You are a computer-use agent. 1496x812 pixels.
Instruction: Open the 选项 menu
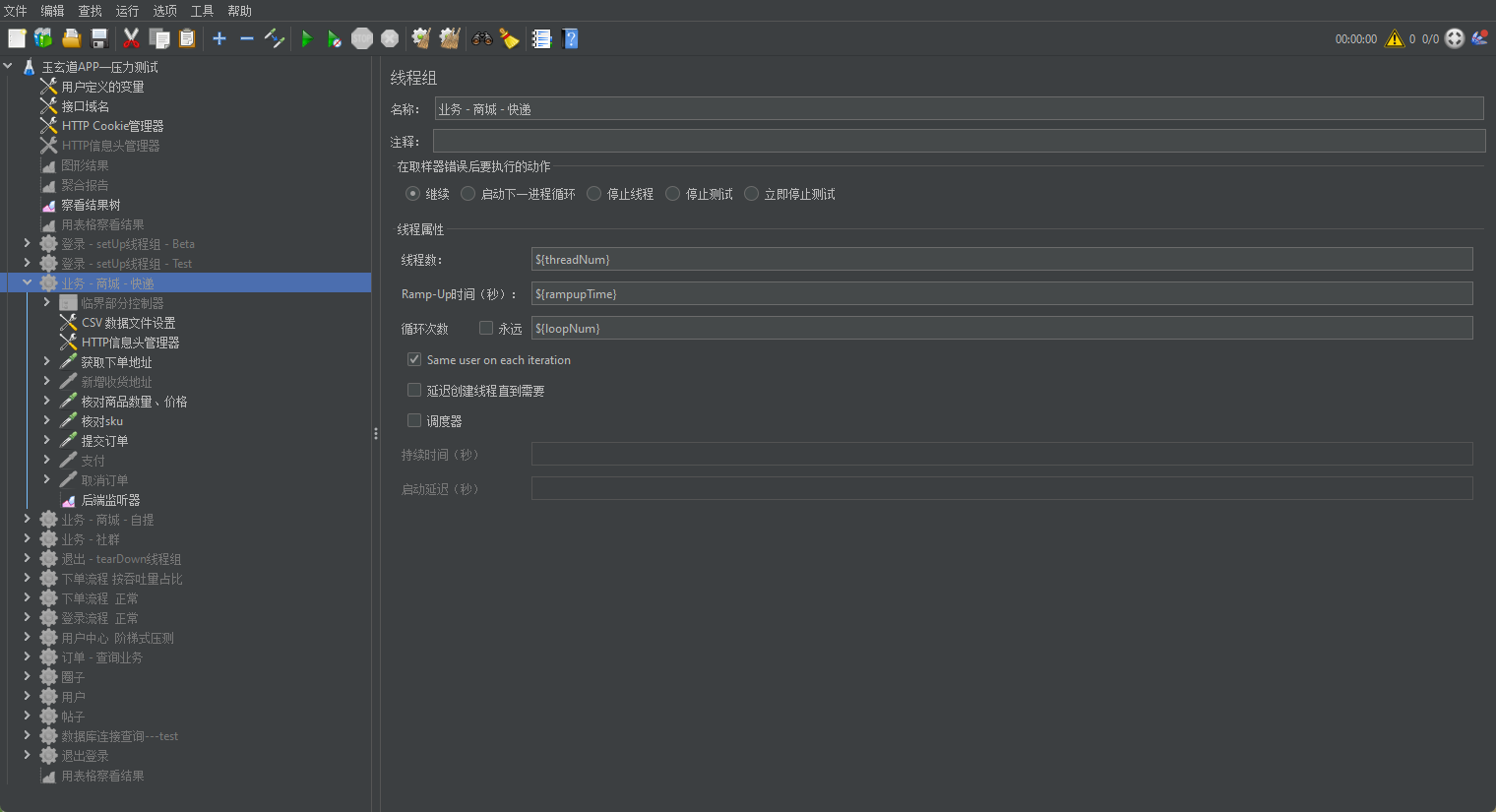pyautogui.click(x=164, y=11)
